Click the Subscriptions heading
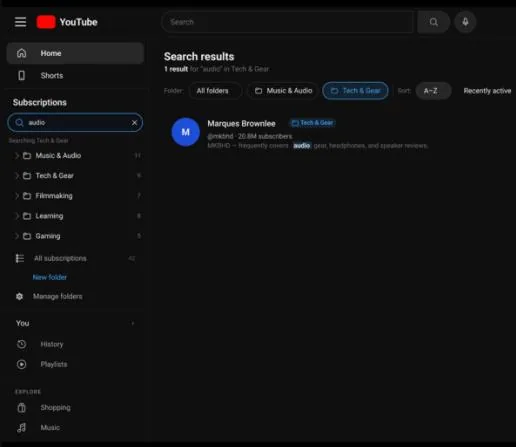The image size is (516, 447). coord(40,102)
